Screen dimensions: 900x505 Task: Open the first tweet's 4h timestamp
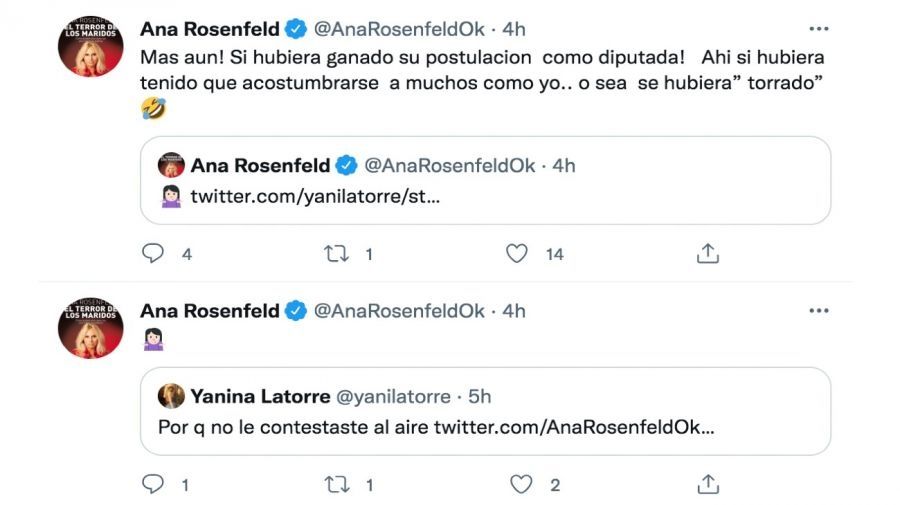(514, 29)
